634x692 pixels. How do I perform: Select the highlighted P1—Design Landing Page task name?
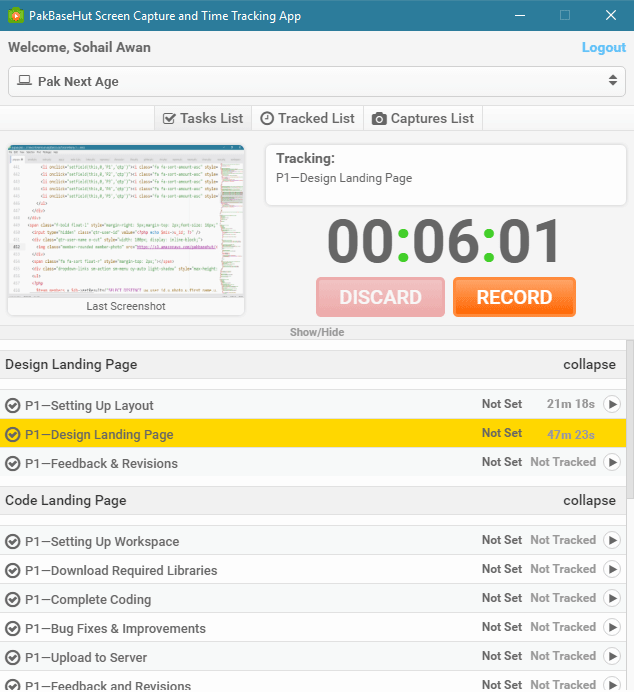(99, 435)
